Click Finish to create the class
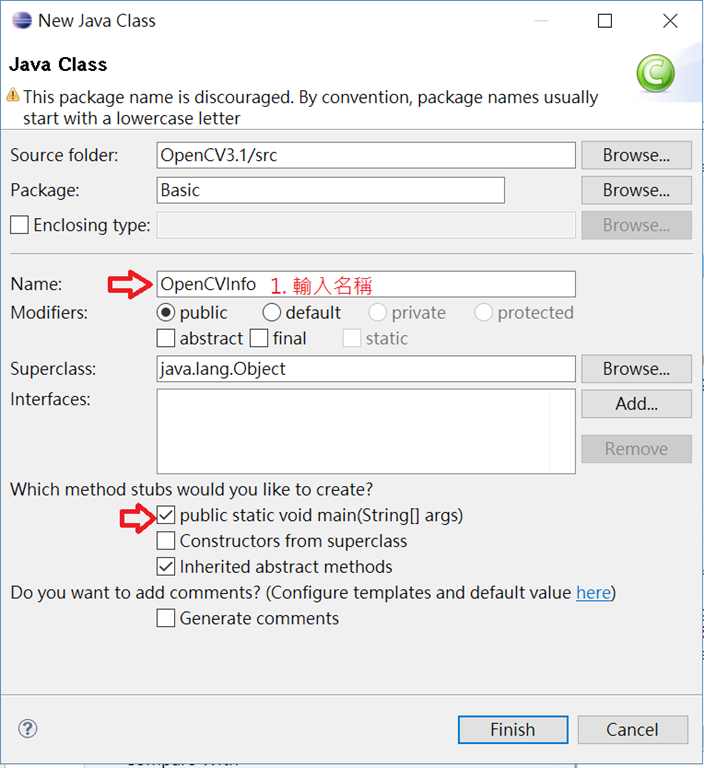Viewport: 704px width, 768px height. click(x=513, y=730)
